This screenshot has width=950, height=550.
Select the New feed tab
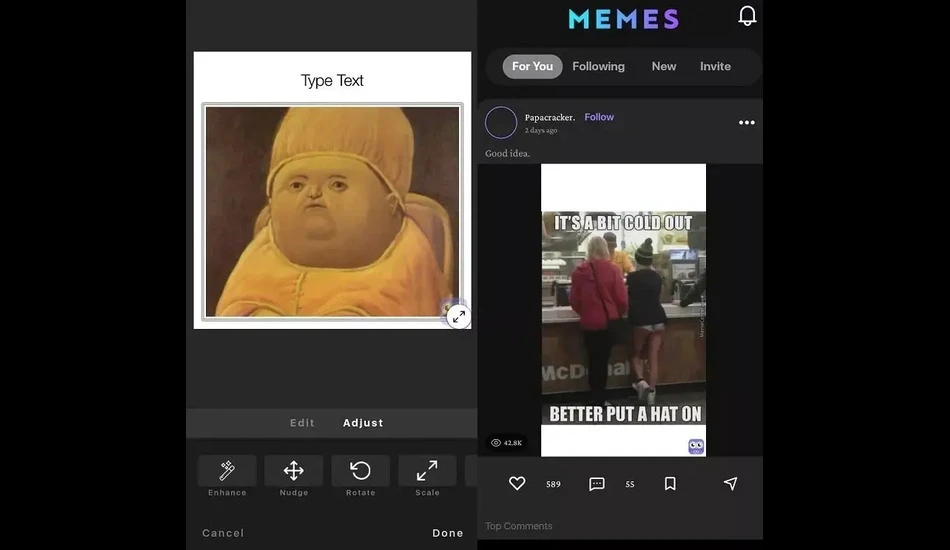[663, 66]
